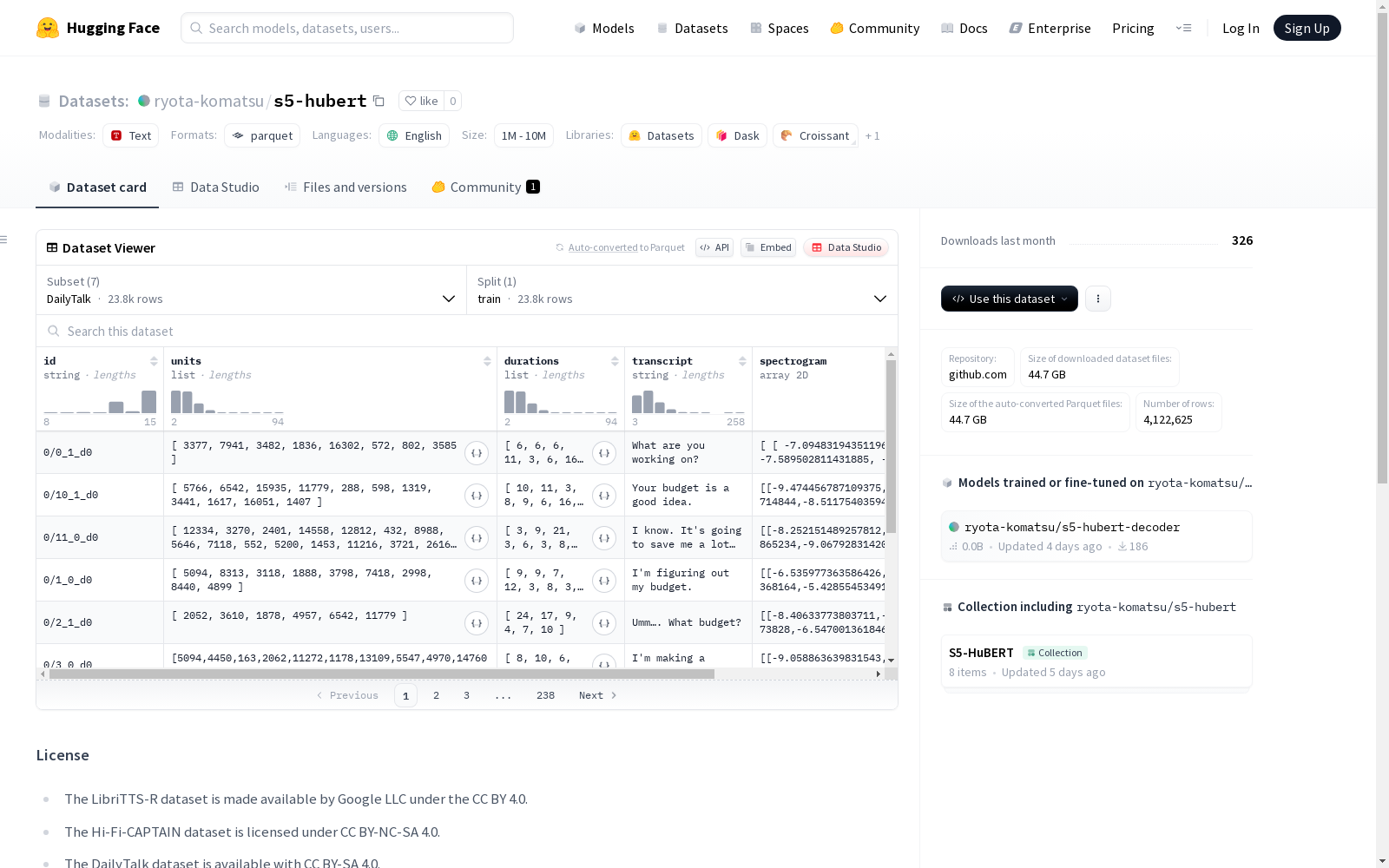
Task: Sort by the units column
Action: coord(487,361)
